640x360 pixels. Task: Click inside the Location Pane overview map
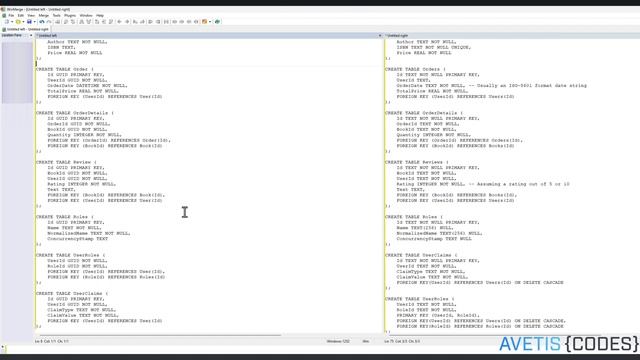click(17, 72)
